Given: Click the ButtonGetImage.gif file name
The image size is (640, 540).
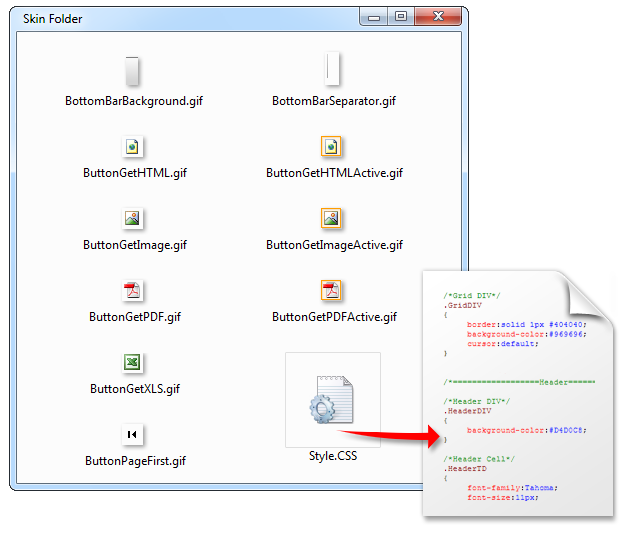Looking at the screenshot, I should (135, 245).
